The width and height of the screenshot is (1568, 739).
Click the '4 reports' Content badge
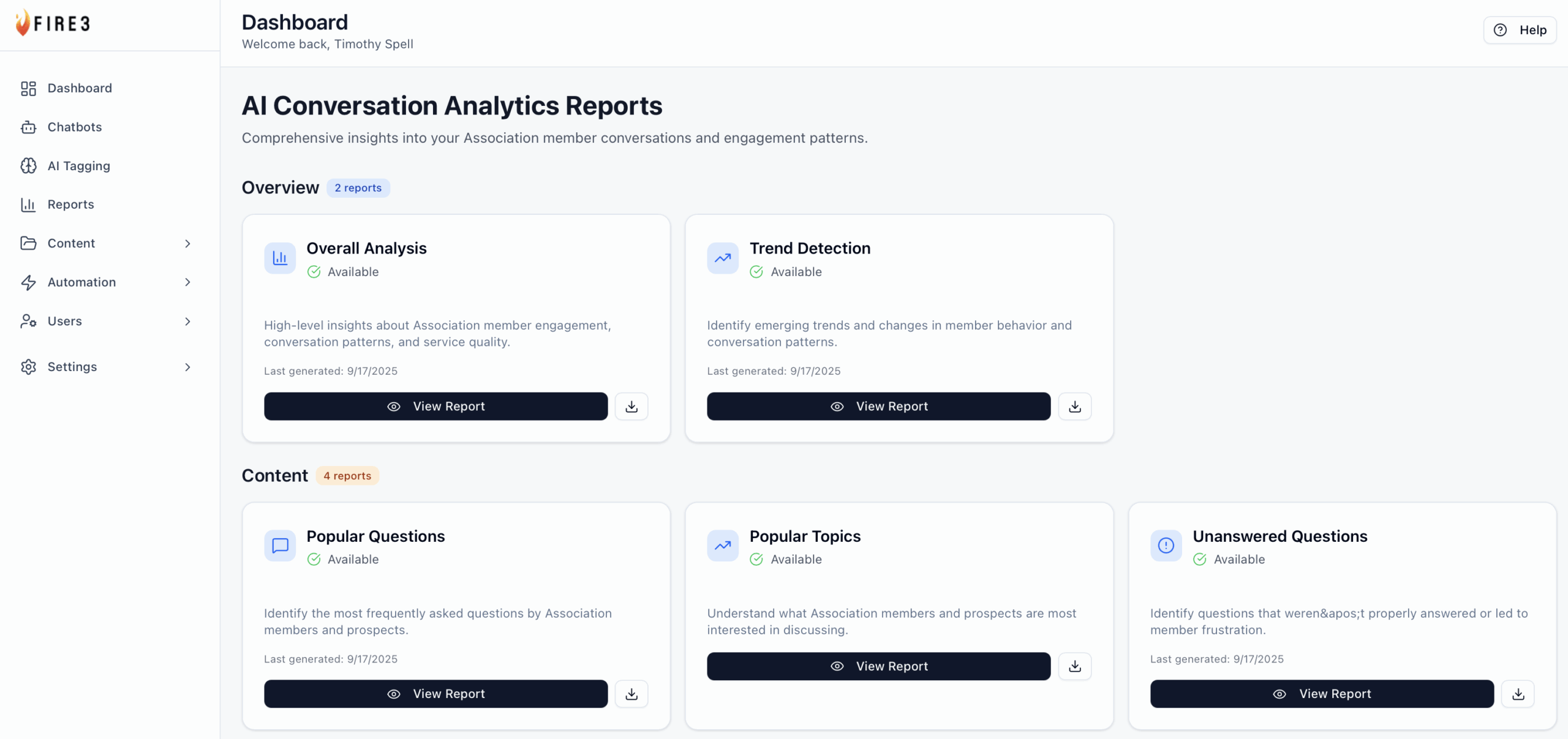coord(347,476)
